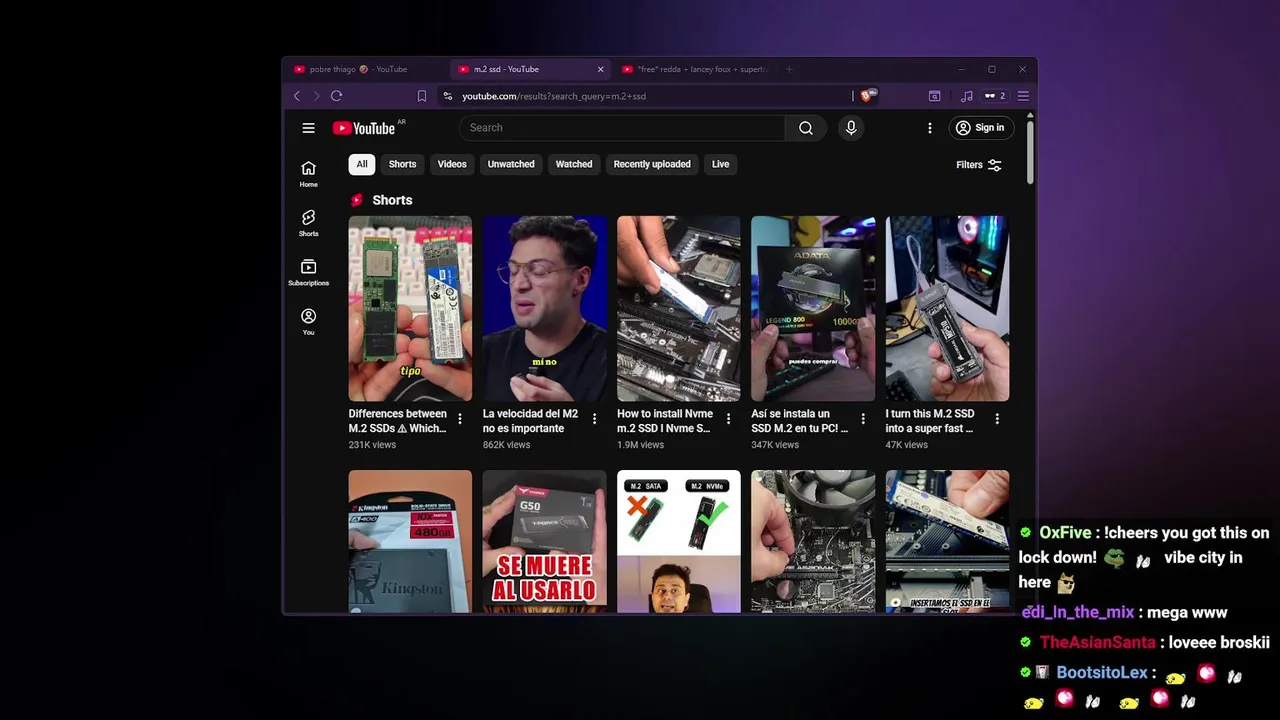1280x720 pixels.
Task: Close the m.2 ssd tab
Action: coord(600,69)
